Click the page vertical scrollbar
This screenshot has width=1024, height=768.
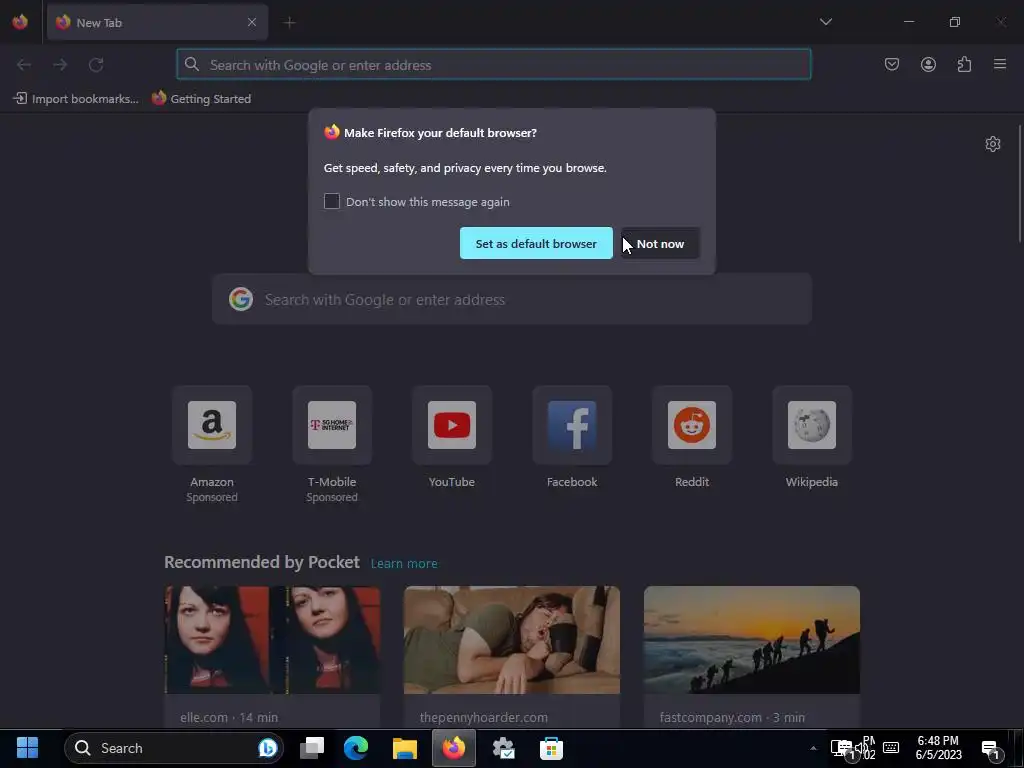[1019, 184]
